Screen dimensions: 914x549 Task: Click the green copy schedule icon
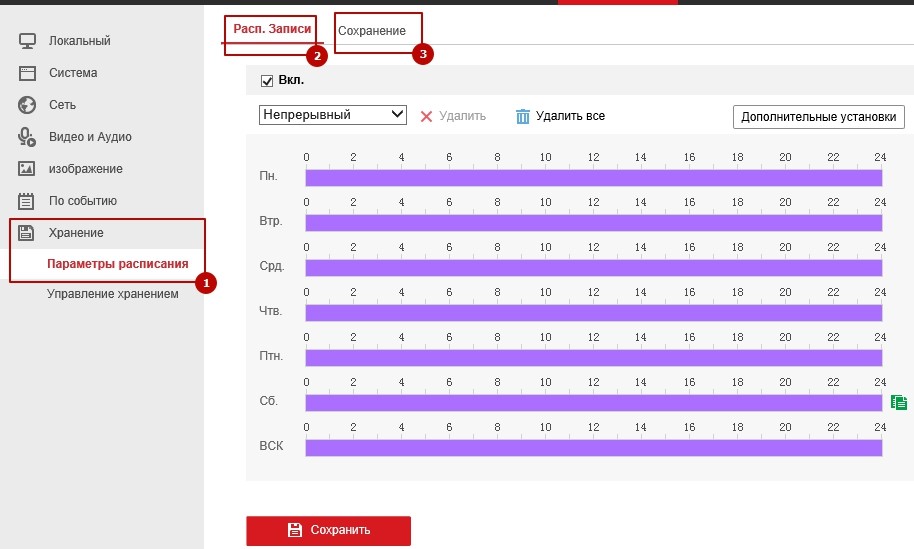pyautogui.click(x=899, y=402)
